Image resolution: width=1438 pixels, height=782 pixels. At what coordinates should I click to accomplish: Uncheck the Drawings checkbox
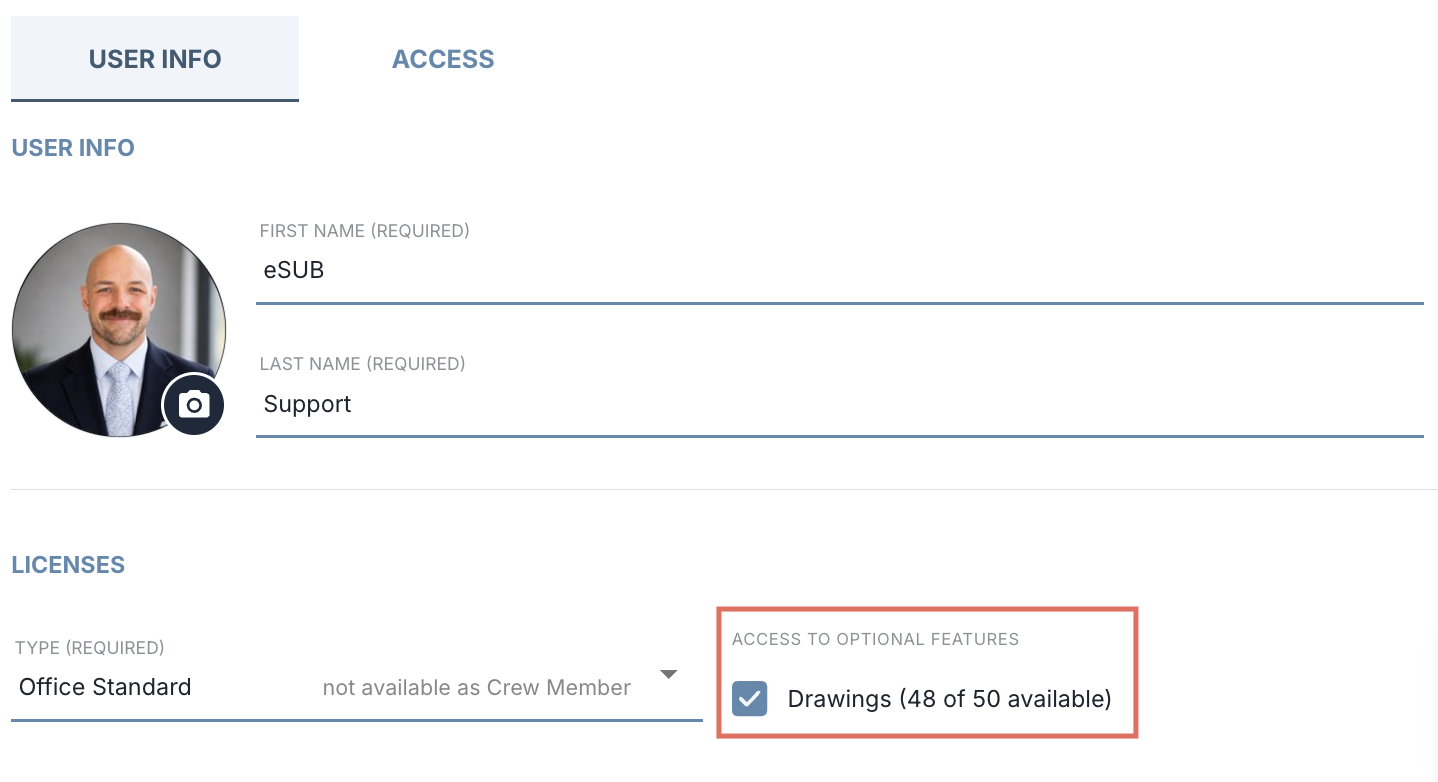pyautogui.click(x=750, y=698)
